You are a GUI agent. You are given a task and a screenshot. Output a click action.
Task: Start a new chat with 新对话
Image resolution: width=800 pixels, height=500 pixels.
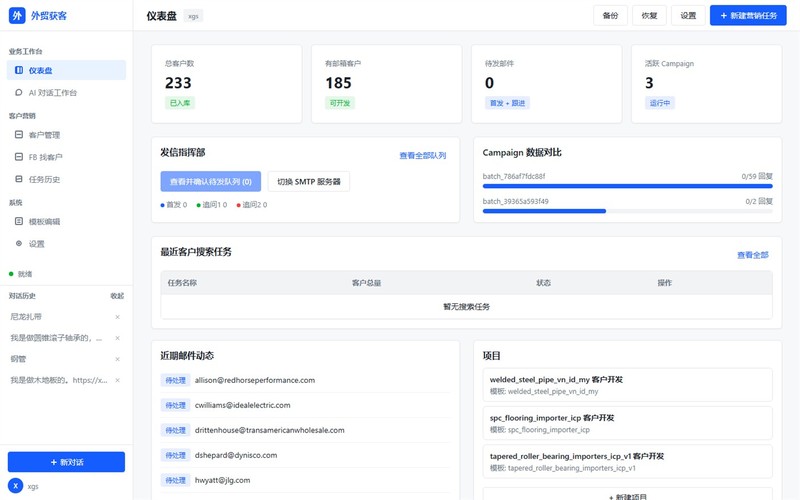(66, 462)
